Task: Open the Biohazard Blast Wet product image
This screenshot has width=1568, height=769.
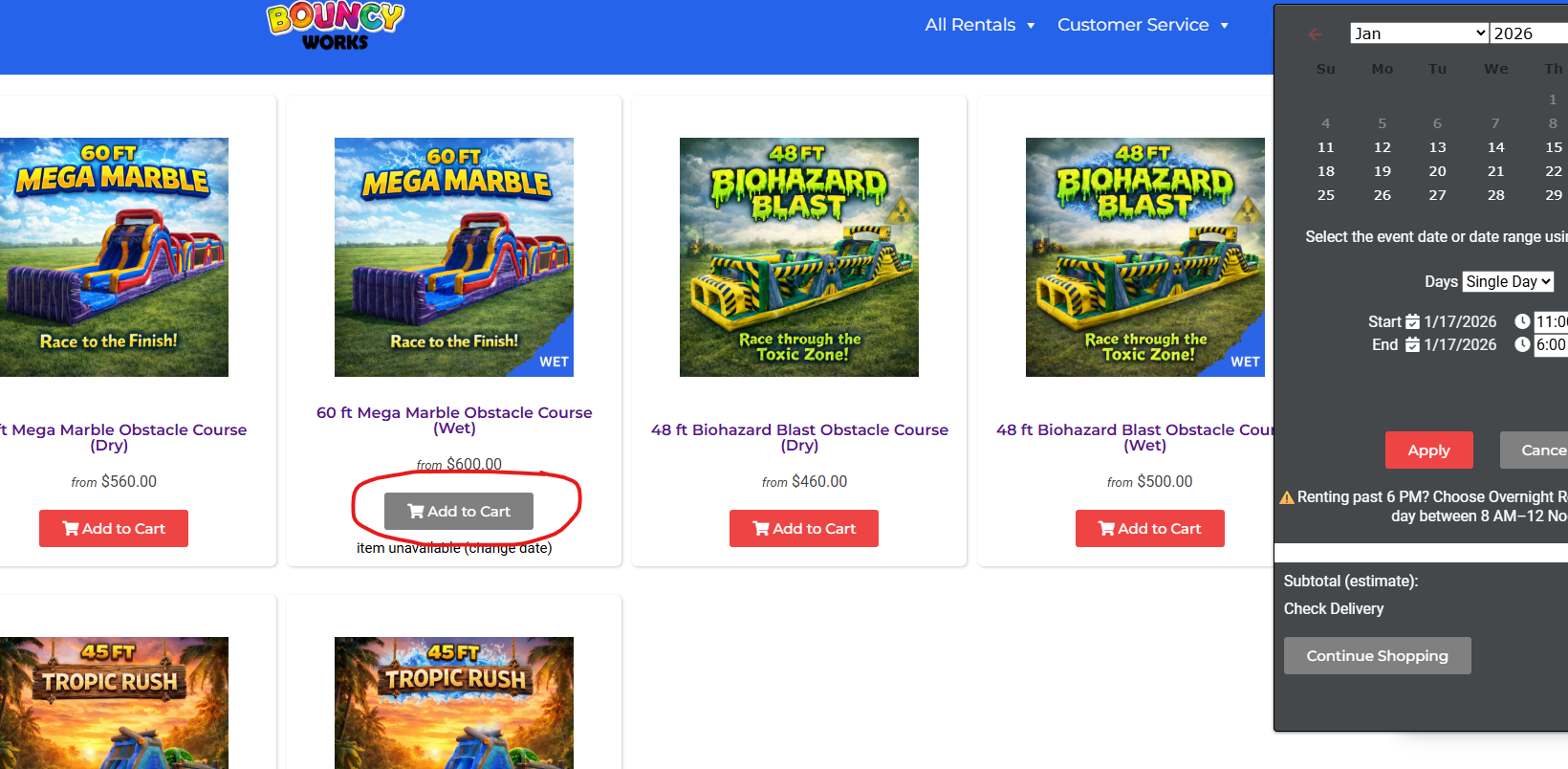Action: point(1145,257)
